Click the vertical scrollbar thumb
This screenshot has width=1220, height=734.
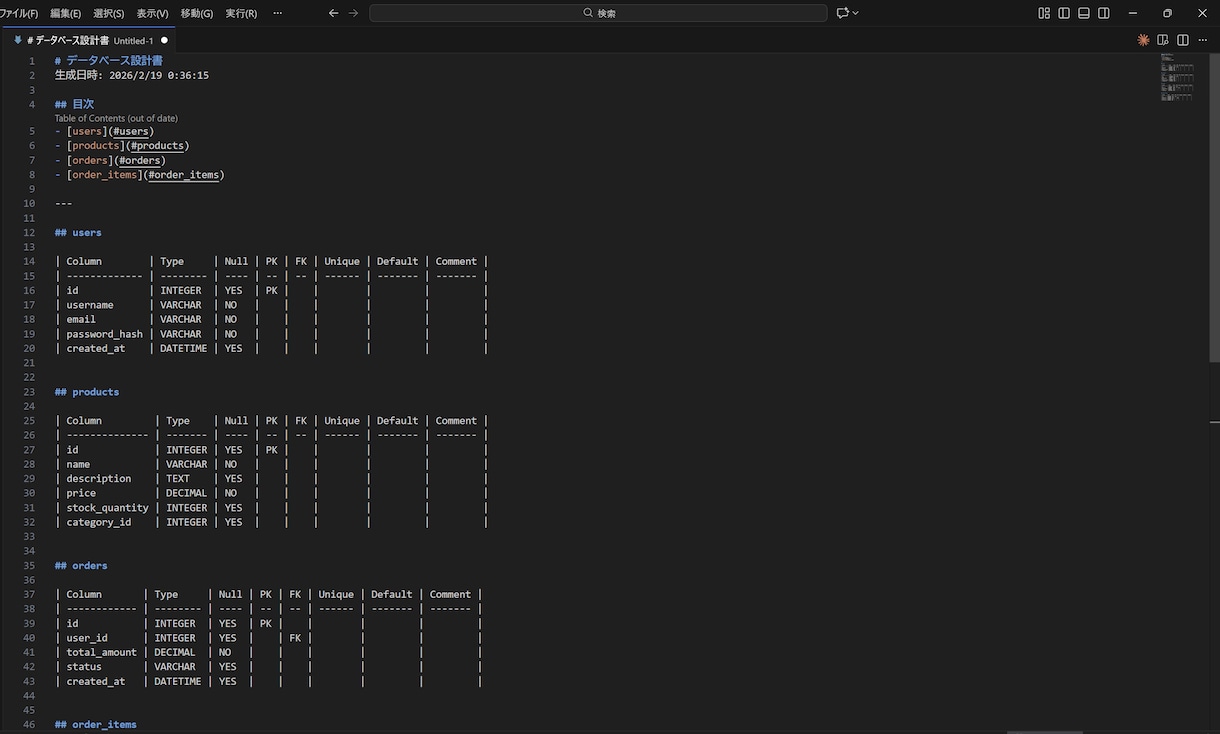[1215, 207]
